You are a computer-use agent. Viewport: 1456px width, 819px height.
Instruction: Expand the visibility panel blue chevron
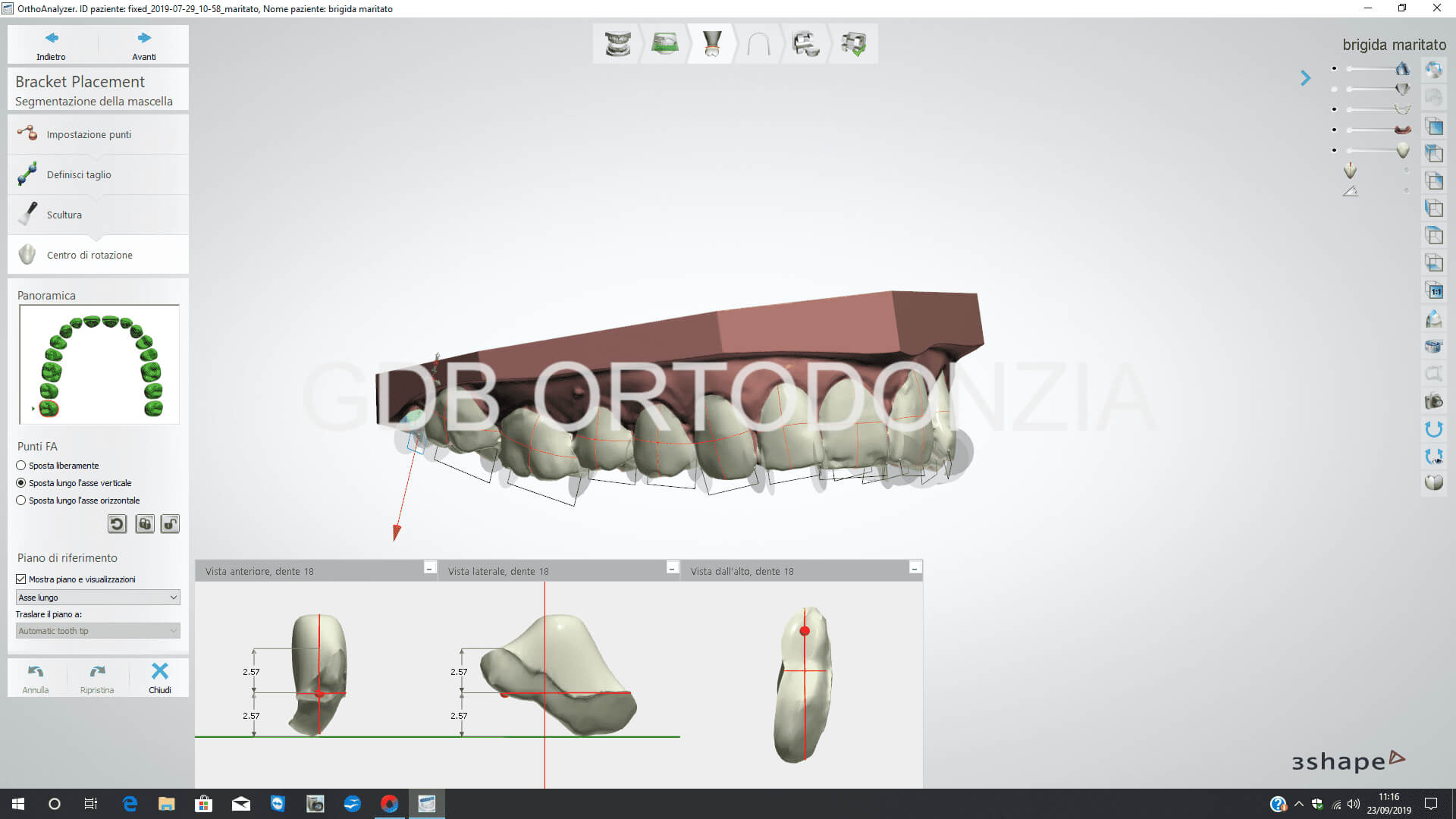coord(1305,78)
